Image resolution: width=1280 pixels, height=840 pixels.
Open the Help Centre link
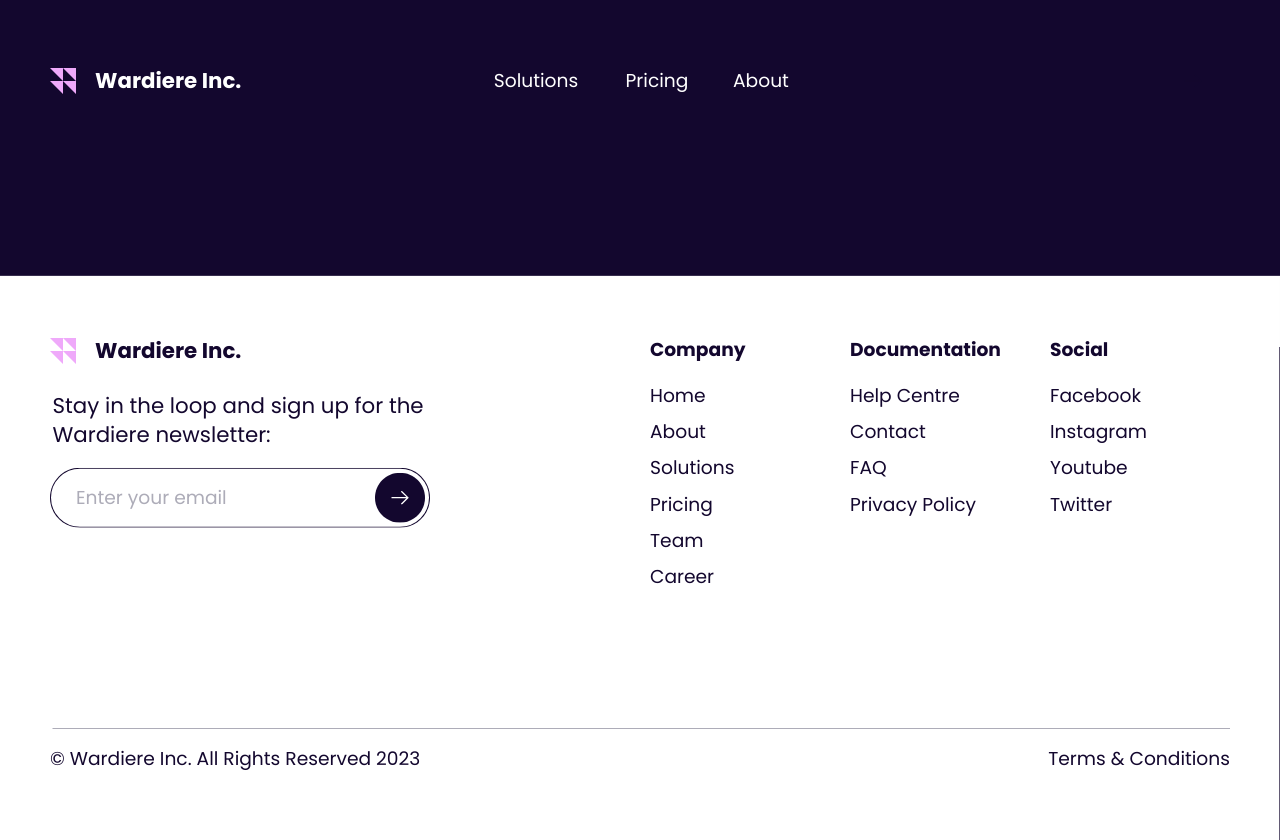click(904, 396)
